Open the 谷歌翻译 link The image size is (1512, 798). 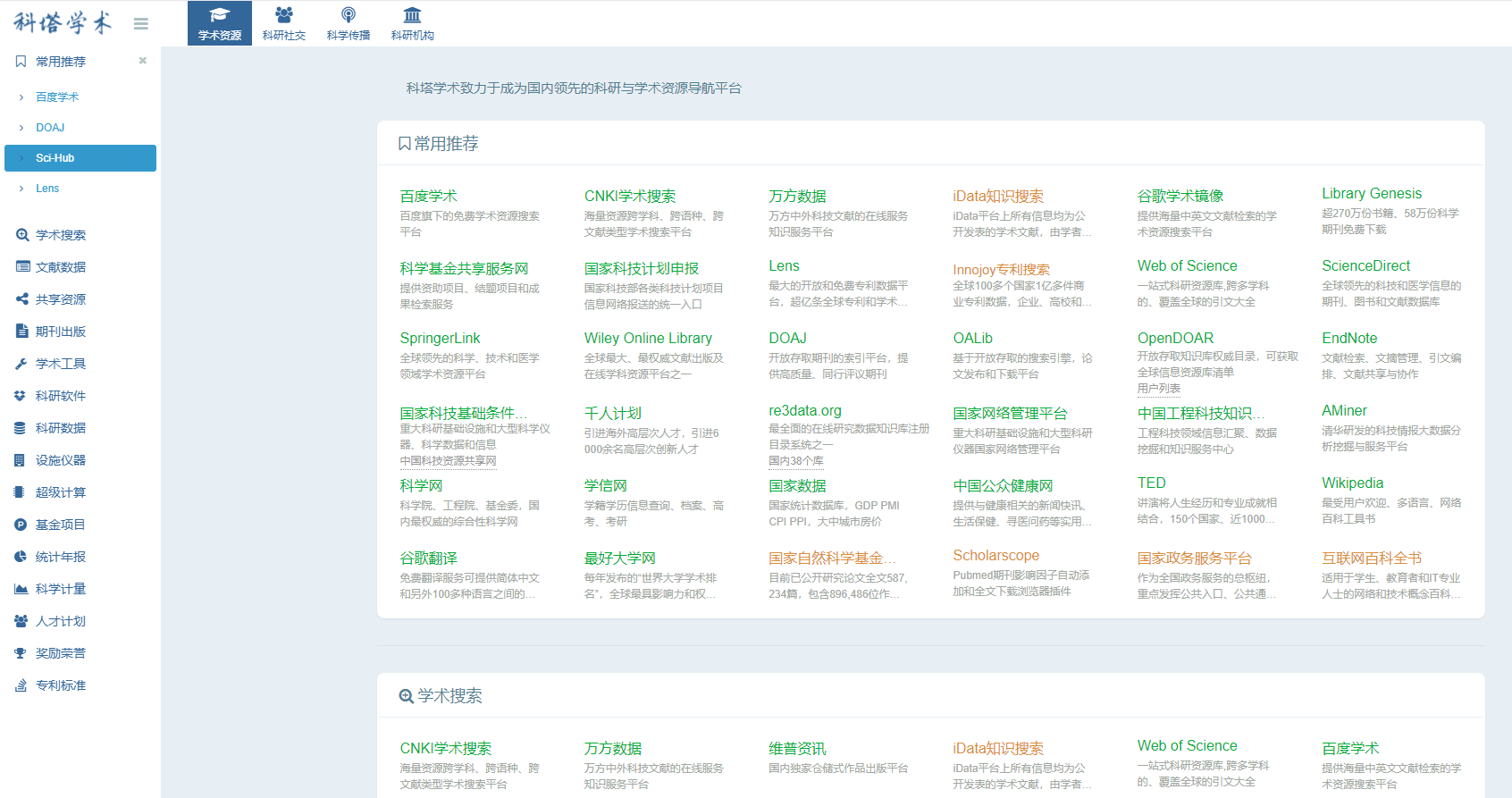pos(428,559)
